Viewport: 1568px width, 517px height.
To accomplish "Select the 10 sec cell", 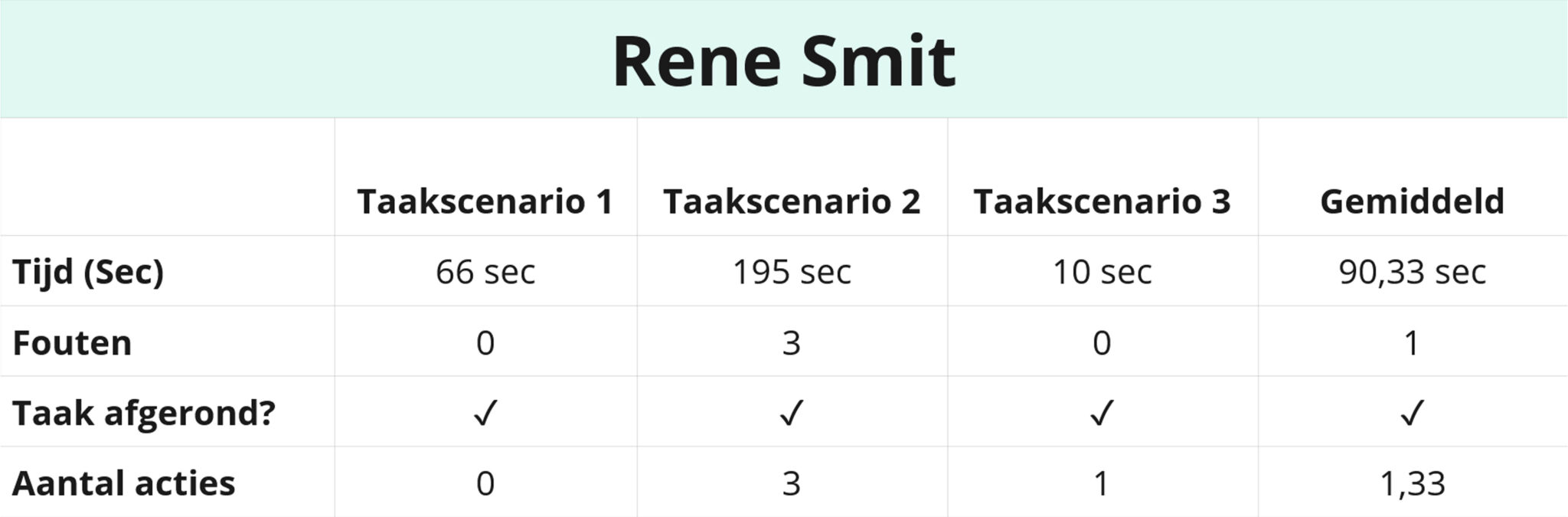I will click(1102, 272).
